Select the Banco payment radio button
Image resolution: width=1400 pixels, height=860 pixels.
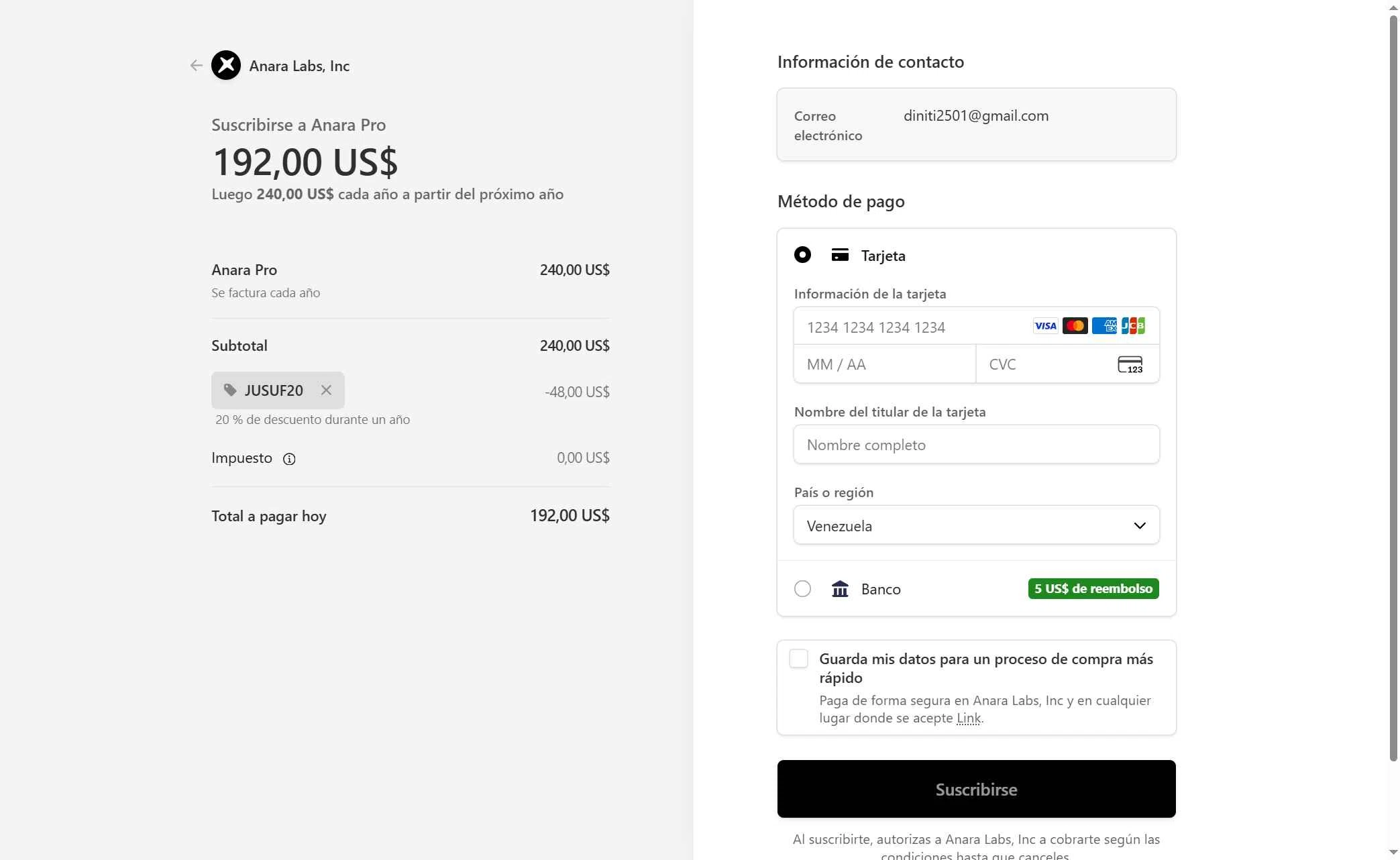point(802,588)
